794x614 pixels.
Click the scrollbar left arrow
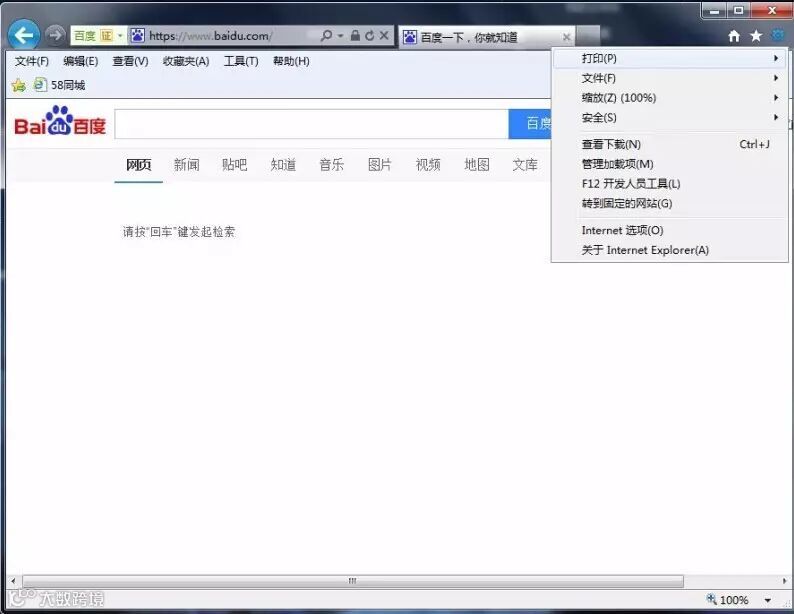coord(13,581)
